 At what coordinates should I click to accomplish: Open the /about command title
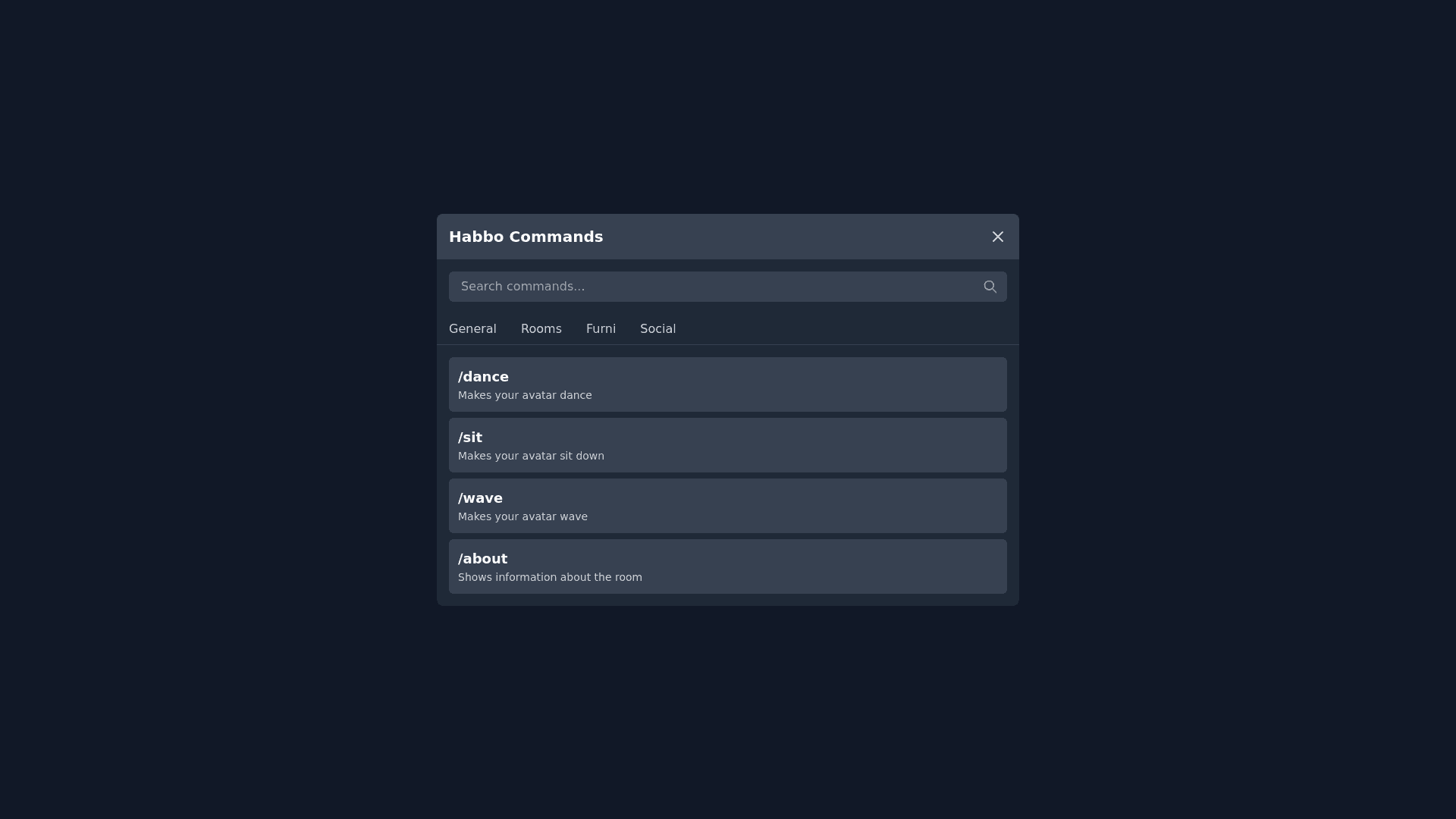pos(482,559)
